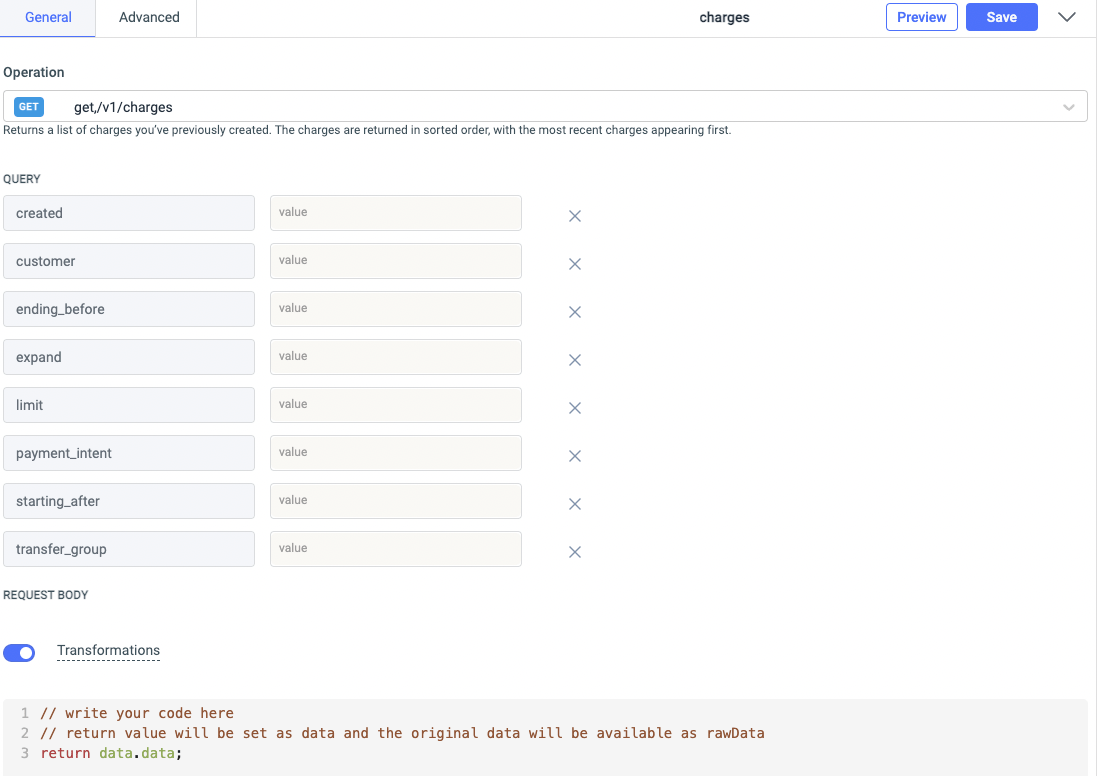Open the Transformations link
This screenshot has height=776, width=1097.
pos(108,650)
